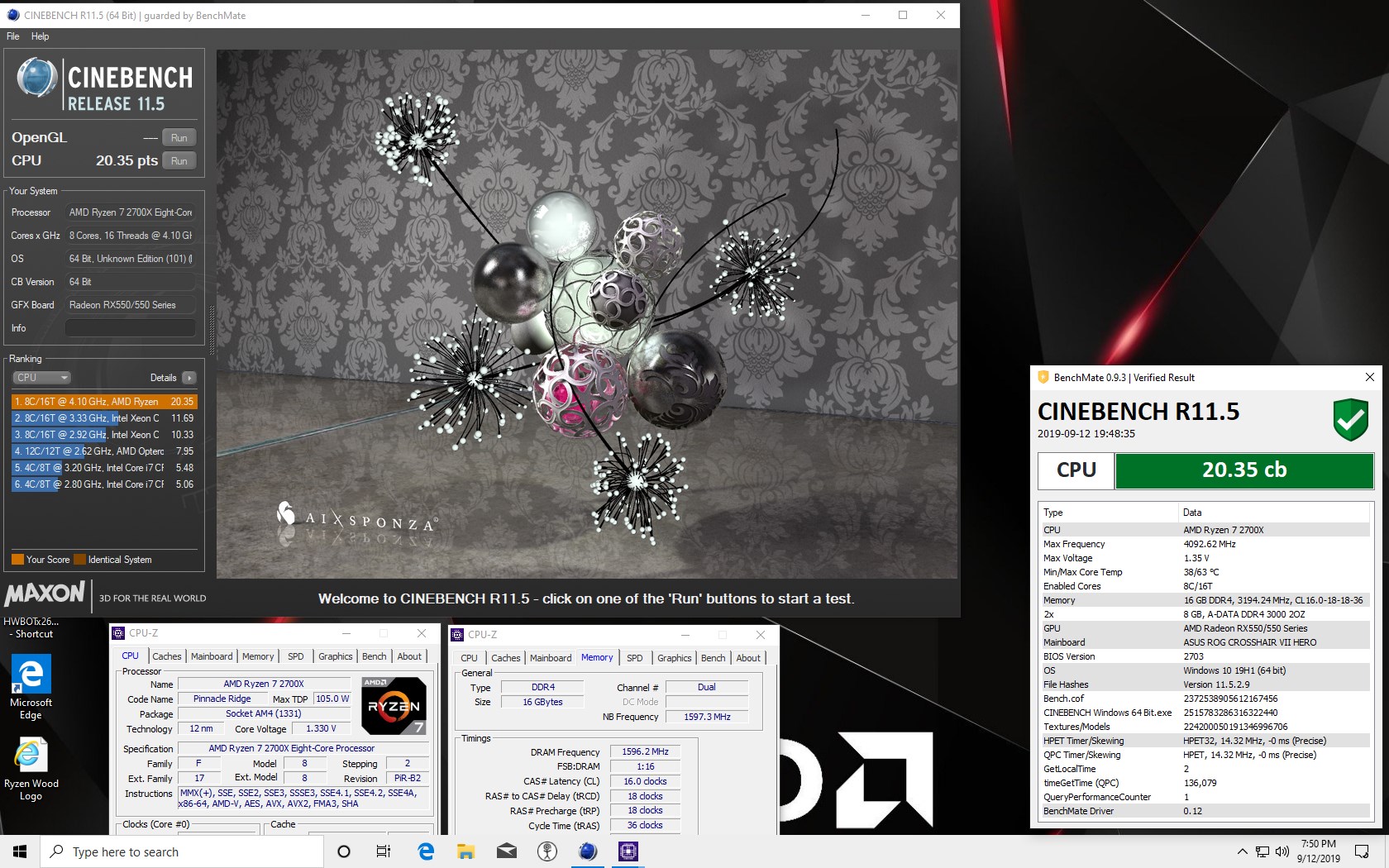
Task: Open CPU tab in right CPU-Z window
Action: click(x=470, y=658)
